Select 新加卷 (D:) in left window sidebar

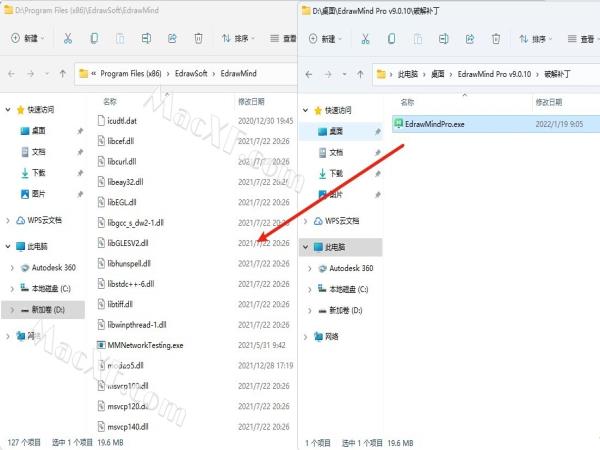[x=43, y=310]
